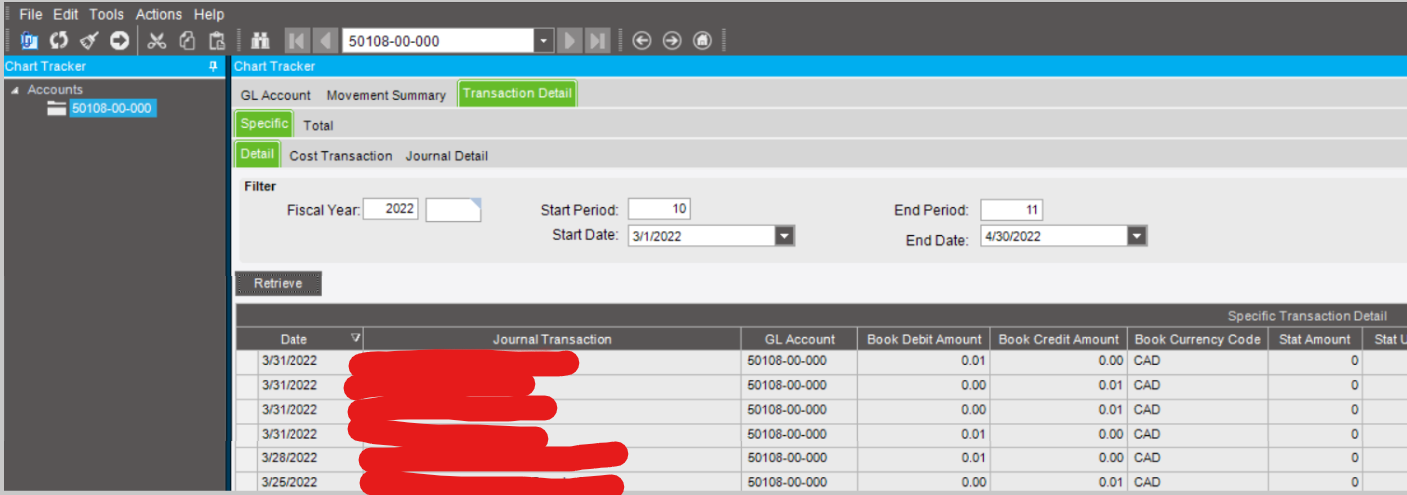This screenshot has width=1407, height=495.
Task: Open the Tools menu
Action: tap(106, 14)
